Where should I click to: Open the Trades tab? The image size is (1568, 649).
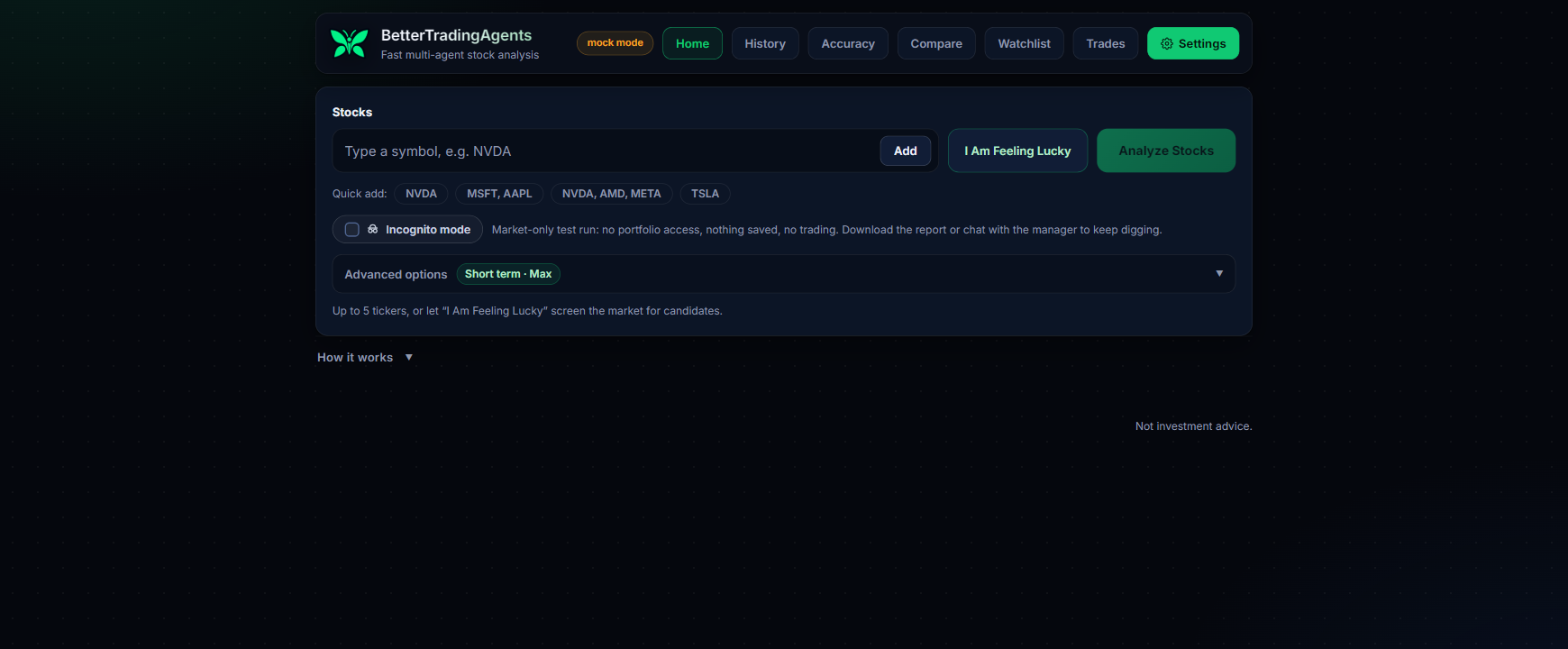pos(1106,43)
